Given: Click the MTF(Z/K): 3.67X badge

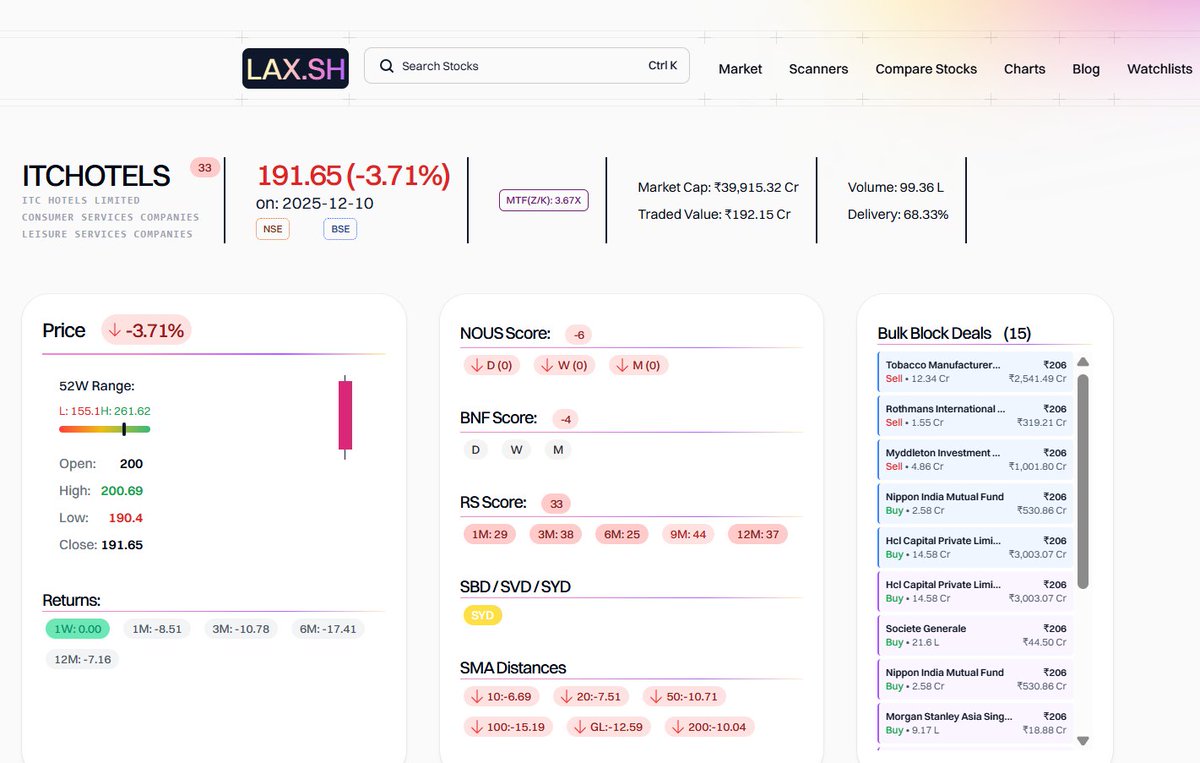Looking at the screenshot, I should pyautogui.click(x=545, y=200).
